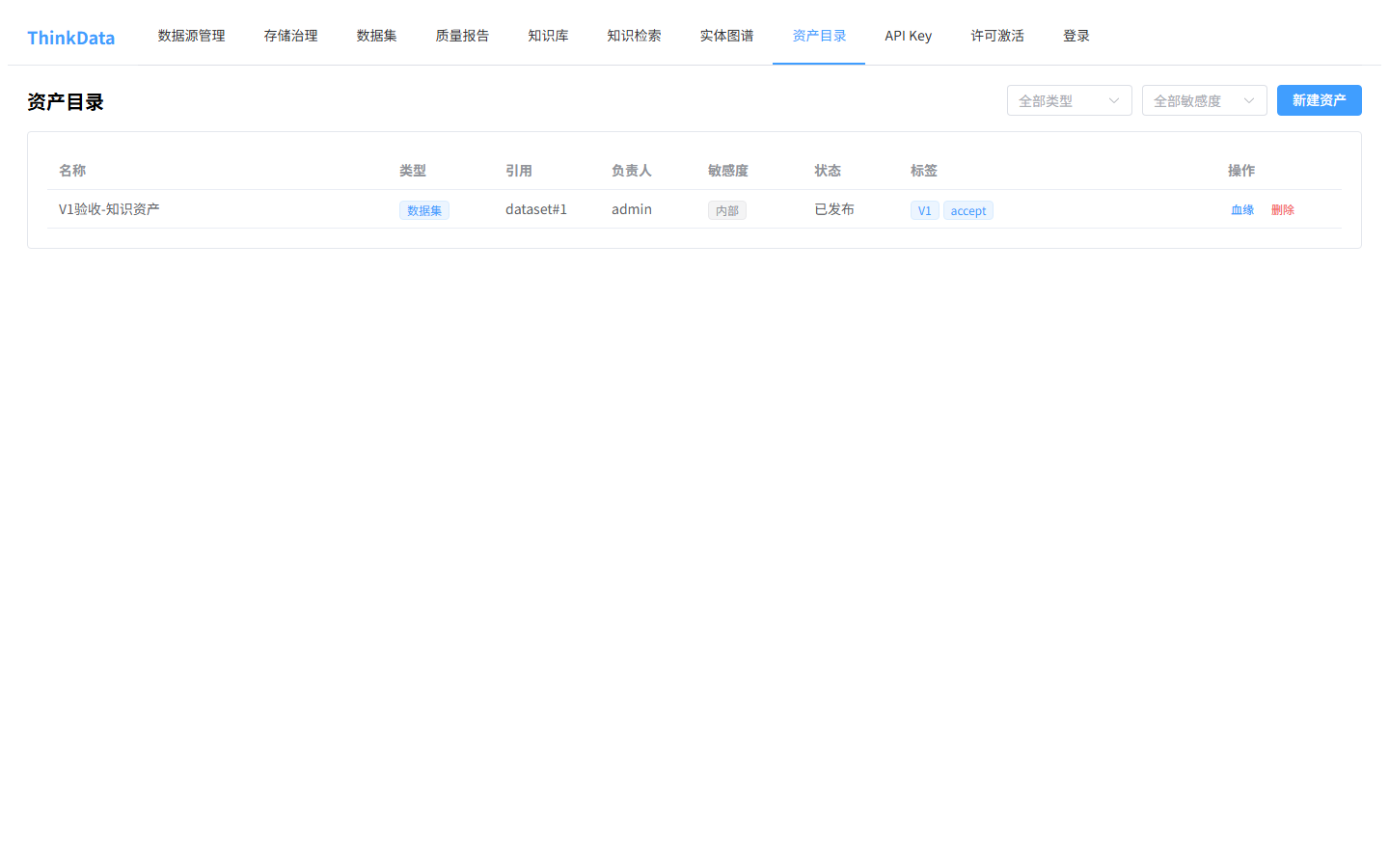Click the accept tag
Image resolution: width=1389 pixels, height=868 pixels.
(968, 210)
